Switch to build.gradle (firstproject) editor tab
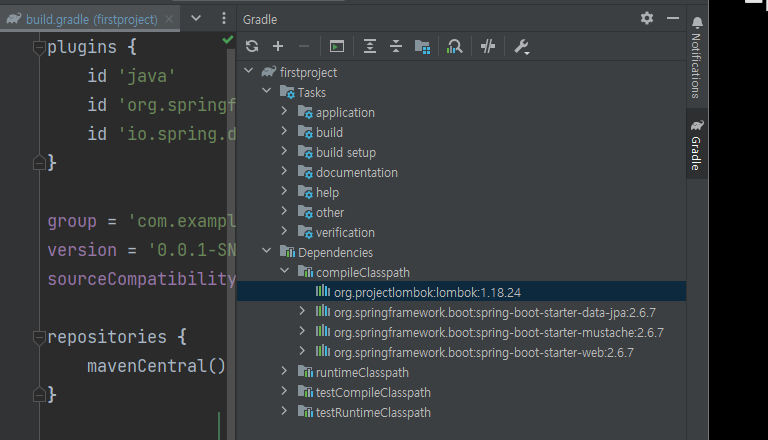 click(92, 20)
